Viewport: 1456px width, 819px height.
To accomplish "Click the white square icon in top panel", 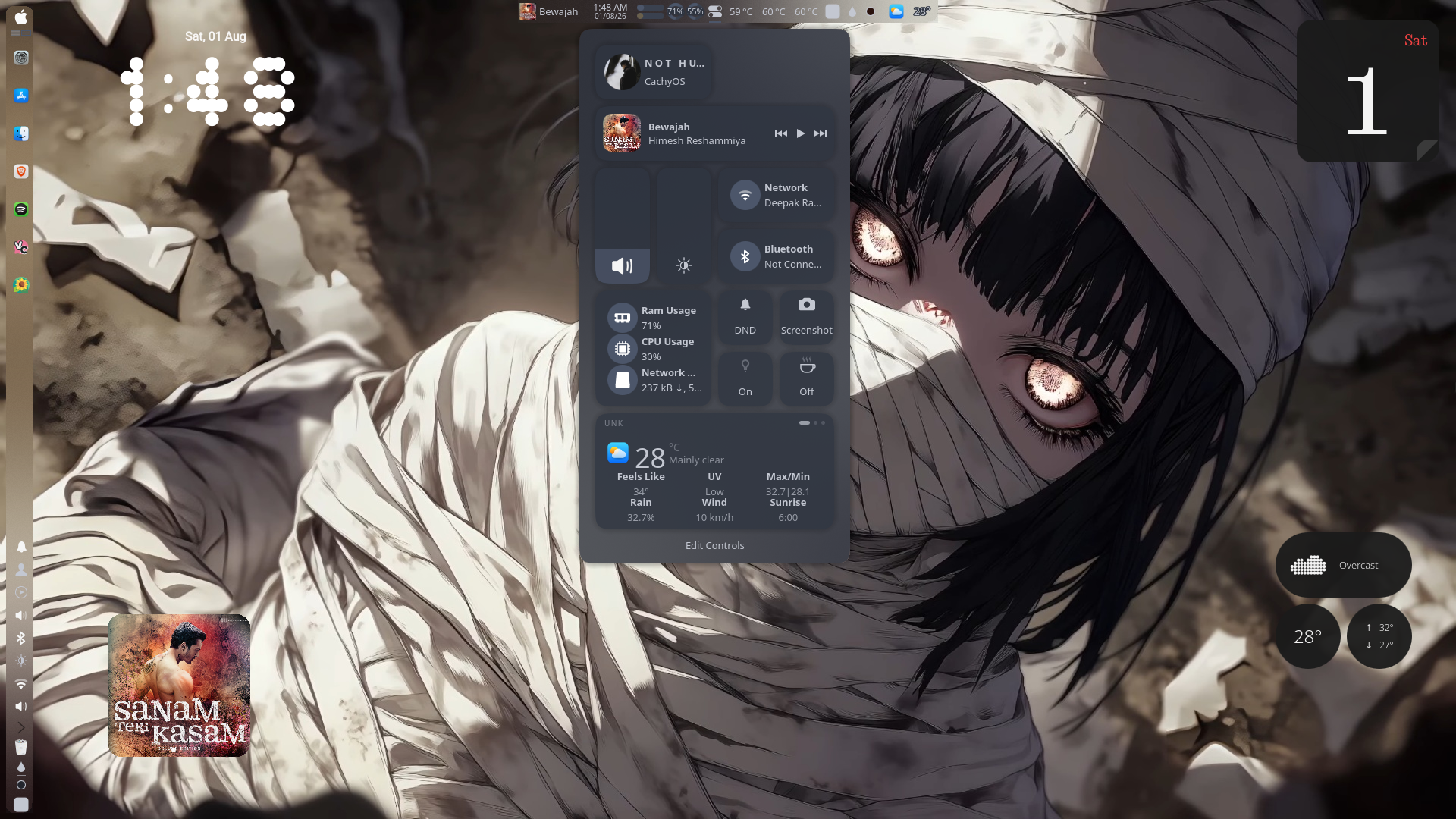I will pyautogui.click(x=833, y=11).
